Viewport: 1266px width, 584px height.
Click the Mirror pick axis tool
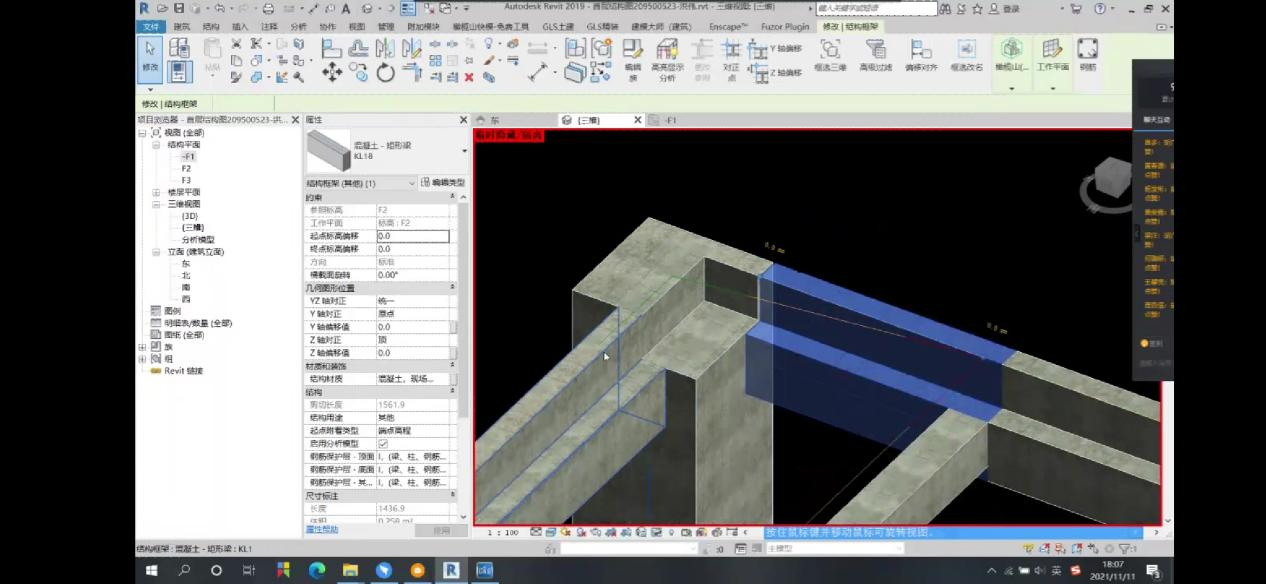(385, 47)
